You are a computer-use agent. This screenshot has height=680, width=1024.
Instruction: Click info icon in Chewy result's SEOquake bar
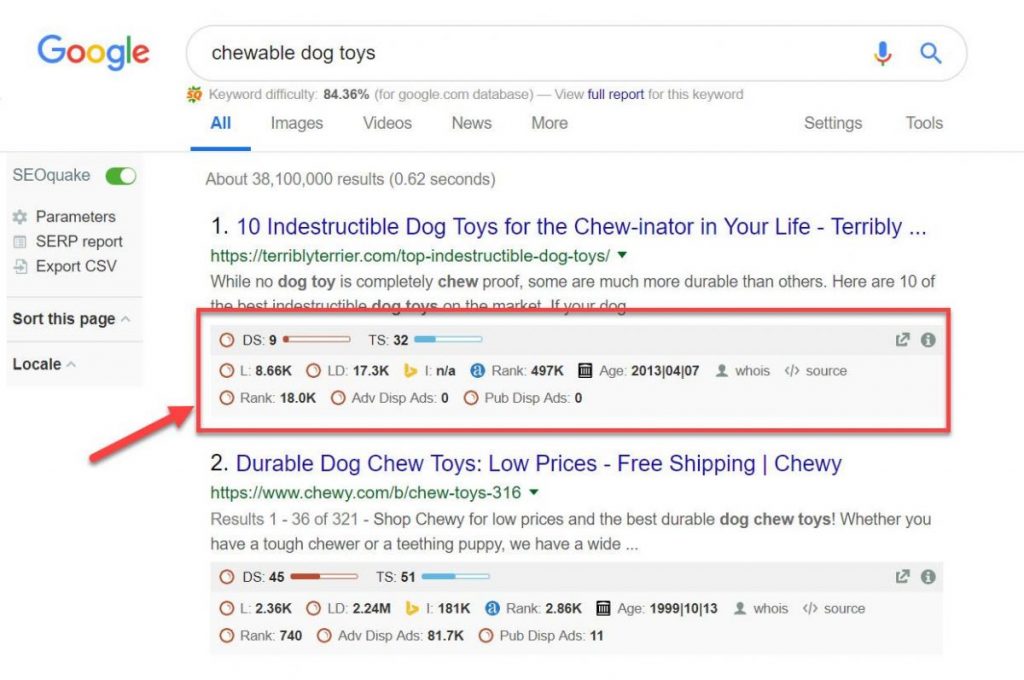coord(928,577)
